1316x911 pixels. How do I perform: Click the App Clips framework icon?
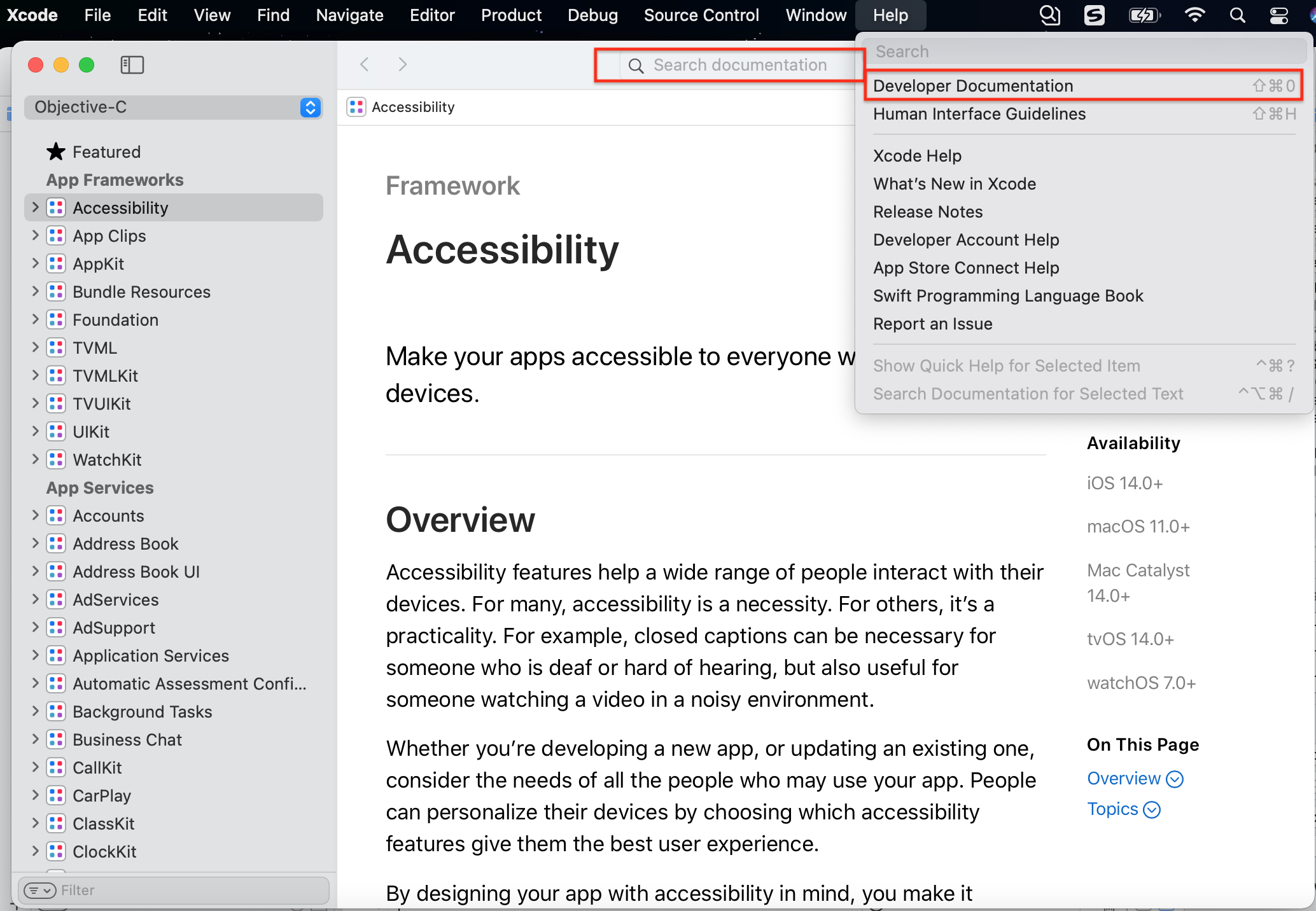pos(56,236)
